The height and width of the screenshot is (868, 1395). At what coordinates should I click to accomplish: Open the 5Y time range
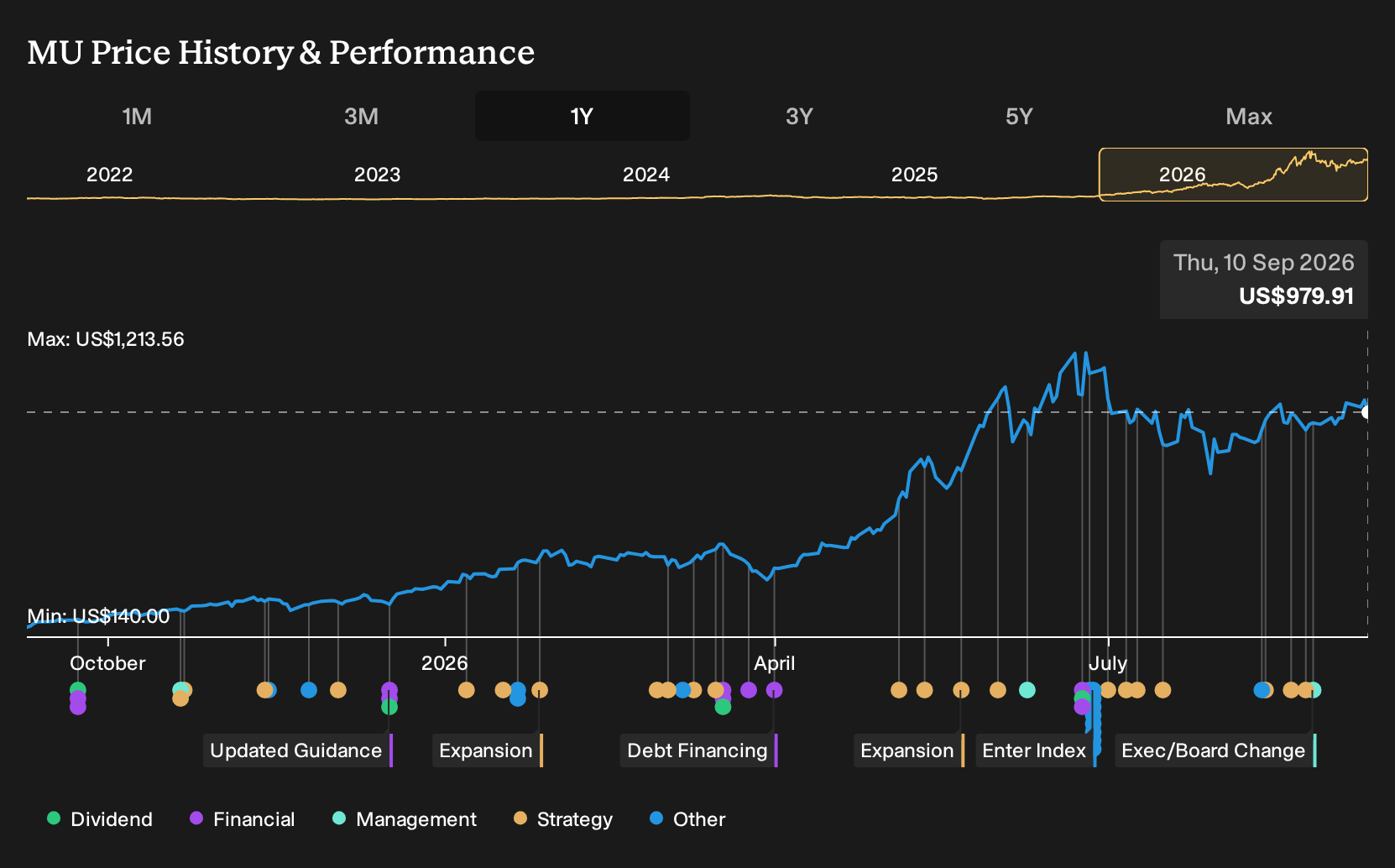coord(1019,116)
